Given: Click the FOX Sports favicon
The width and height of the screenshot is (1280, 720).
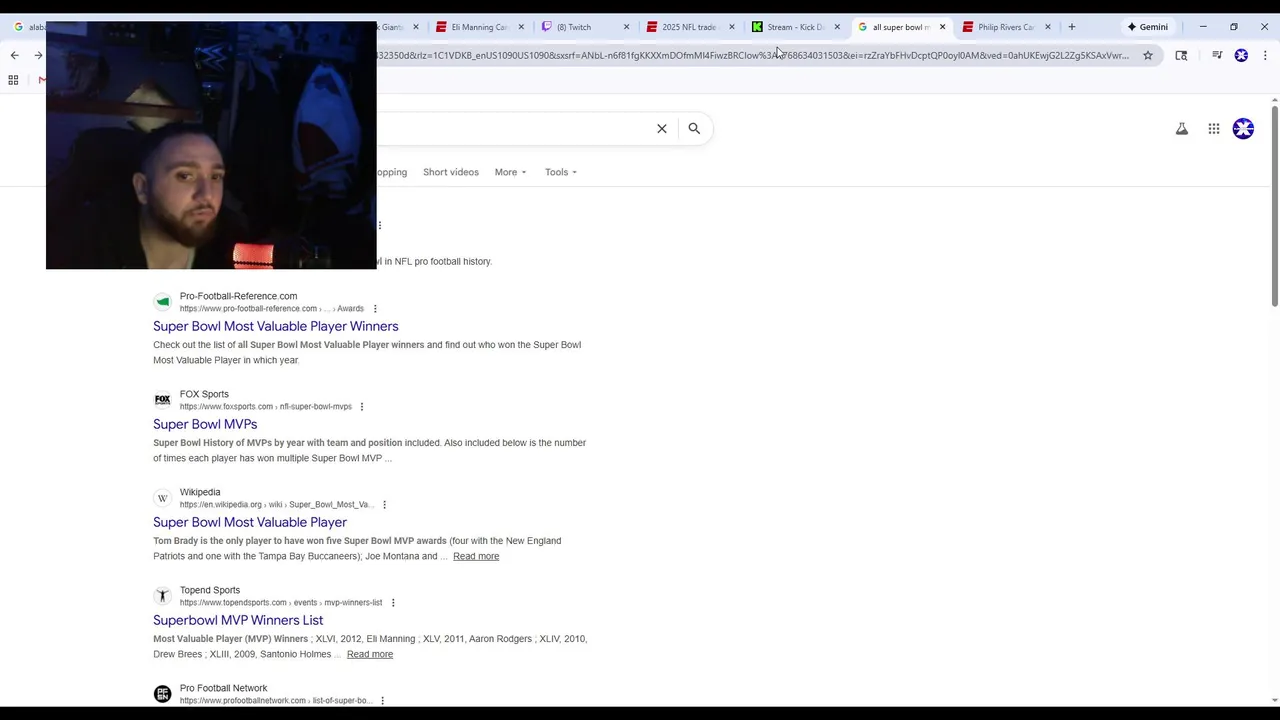Looking at the screenshot, I should pyautogui.click(x=162, y=400).
